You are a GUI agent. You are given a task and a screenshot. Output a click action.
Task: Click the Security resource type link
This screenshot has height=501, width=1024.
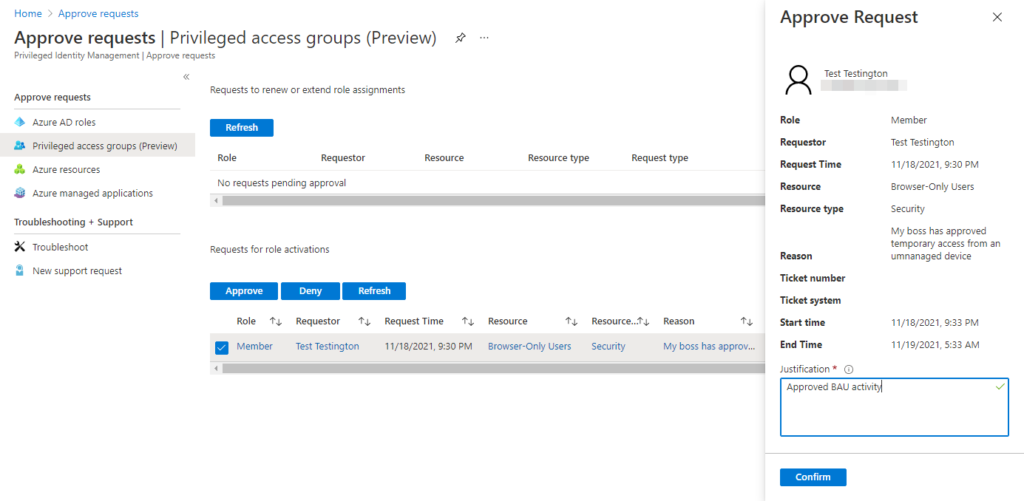pyautogui.click(x=608, y=346)
